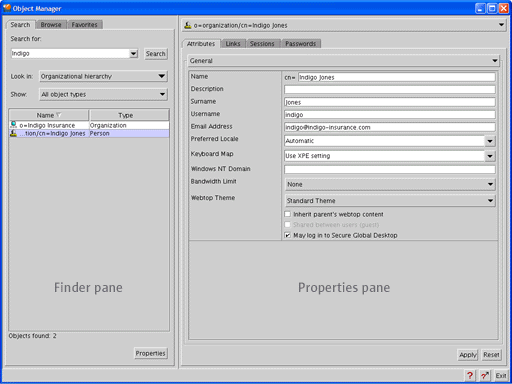The image size is (512, 384).
Task: Open the Preferred Locale dropdown
Action: [x=490, y=141]
